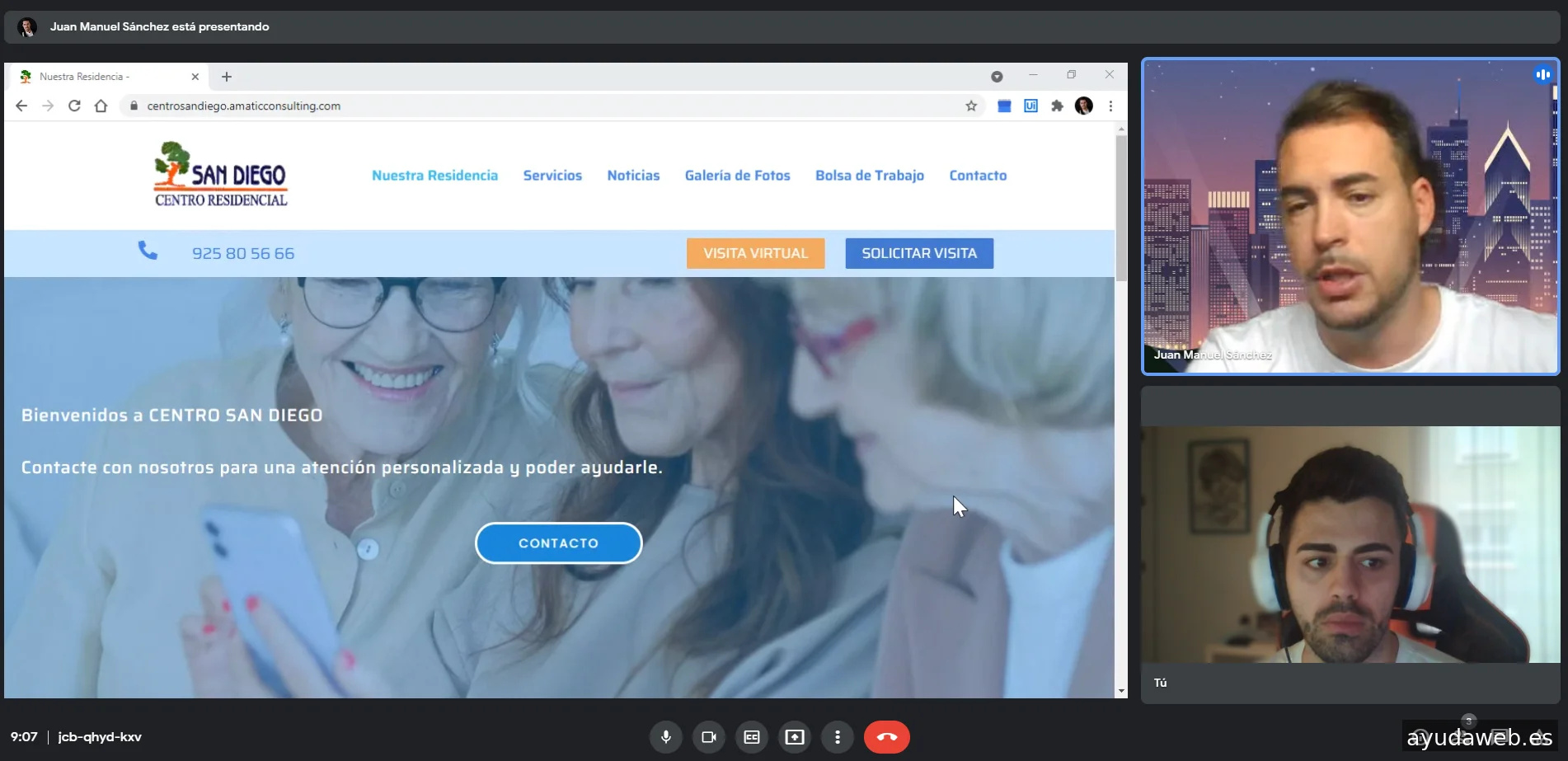Click the phone icon beside 925 80 56 66
Viewport: 1568px width, 761px height.
coord(148,251)
